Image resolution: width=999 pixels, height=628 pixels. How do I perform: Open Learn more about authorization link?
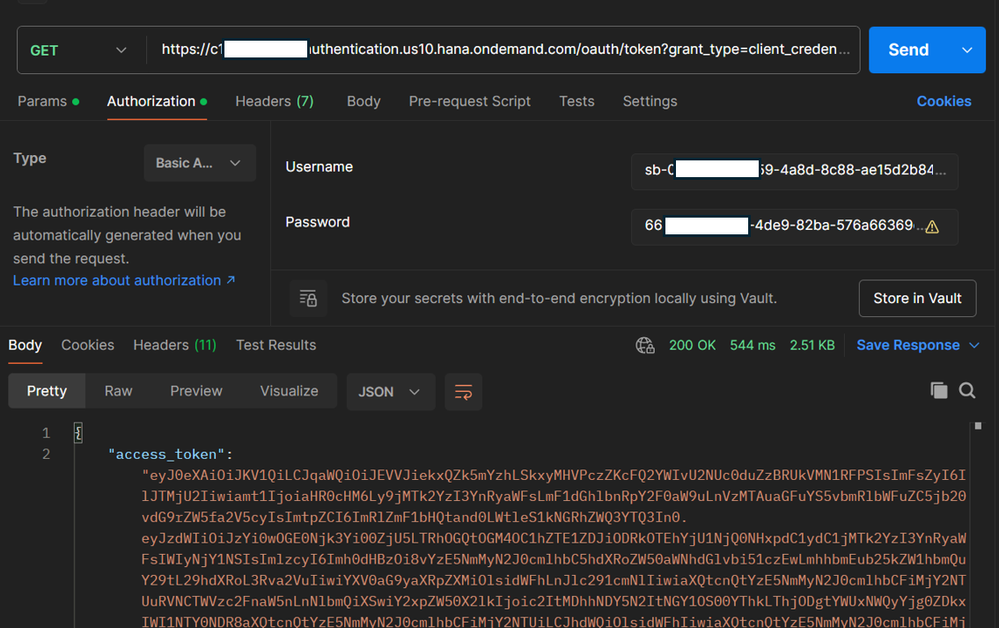coord(124,280)
